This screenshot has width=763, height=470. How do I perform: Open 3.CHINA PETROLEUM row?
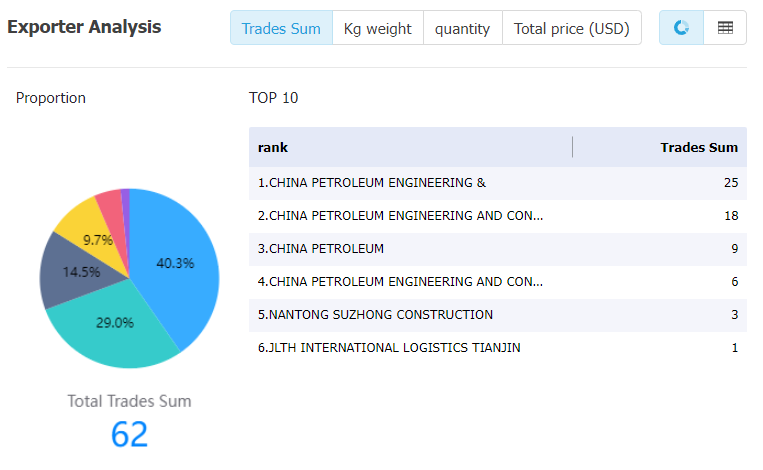(498, 249)
